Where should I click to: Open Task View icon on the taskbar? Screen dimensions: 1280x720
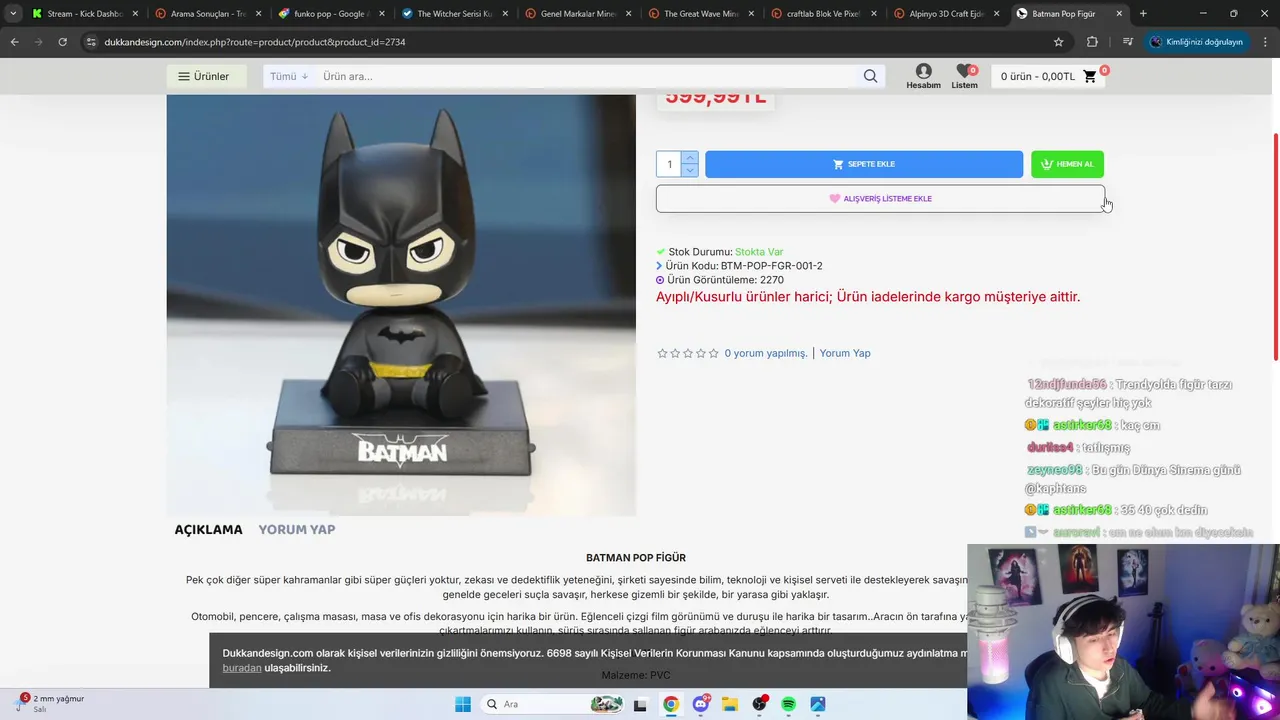click(641, 704)
